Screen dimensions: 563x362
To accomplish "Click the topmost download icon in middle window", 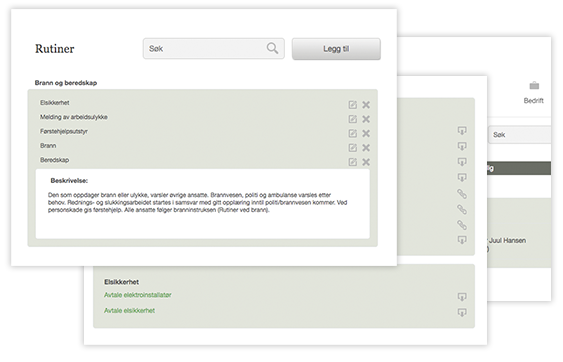I will point(462,131).
